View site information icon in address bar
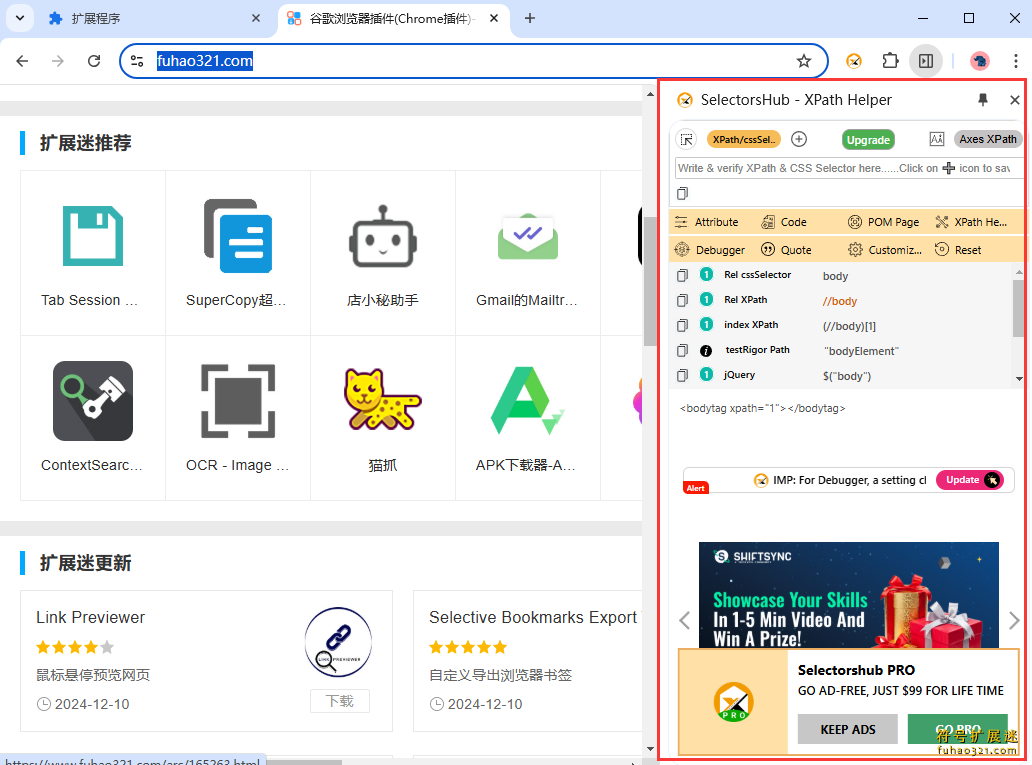Image resolution: width=1032 pixels, height=765 pixels. (x=137, y=61)
